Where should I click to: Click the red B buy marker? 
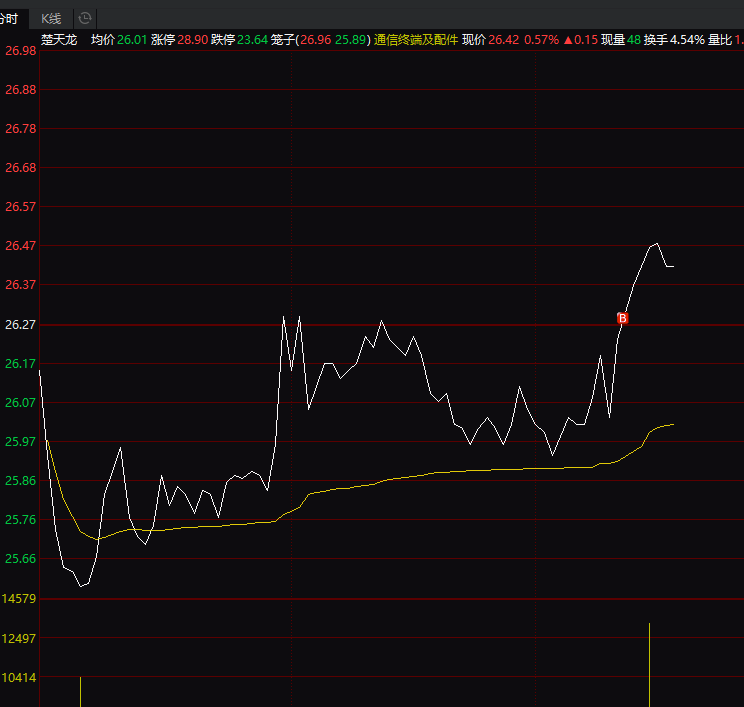click(622, 318)
